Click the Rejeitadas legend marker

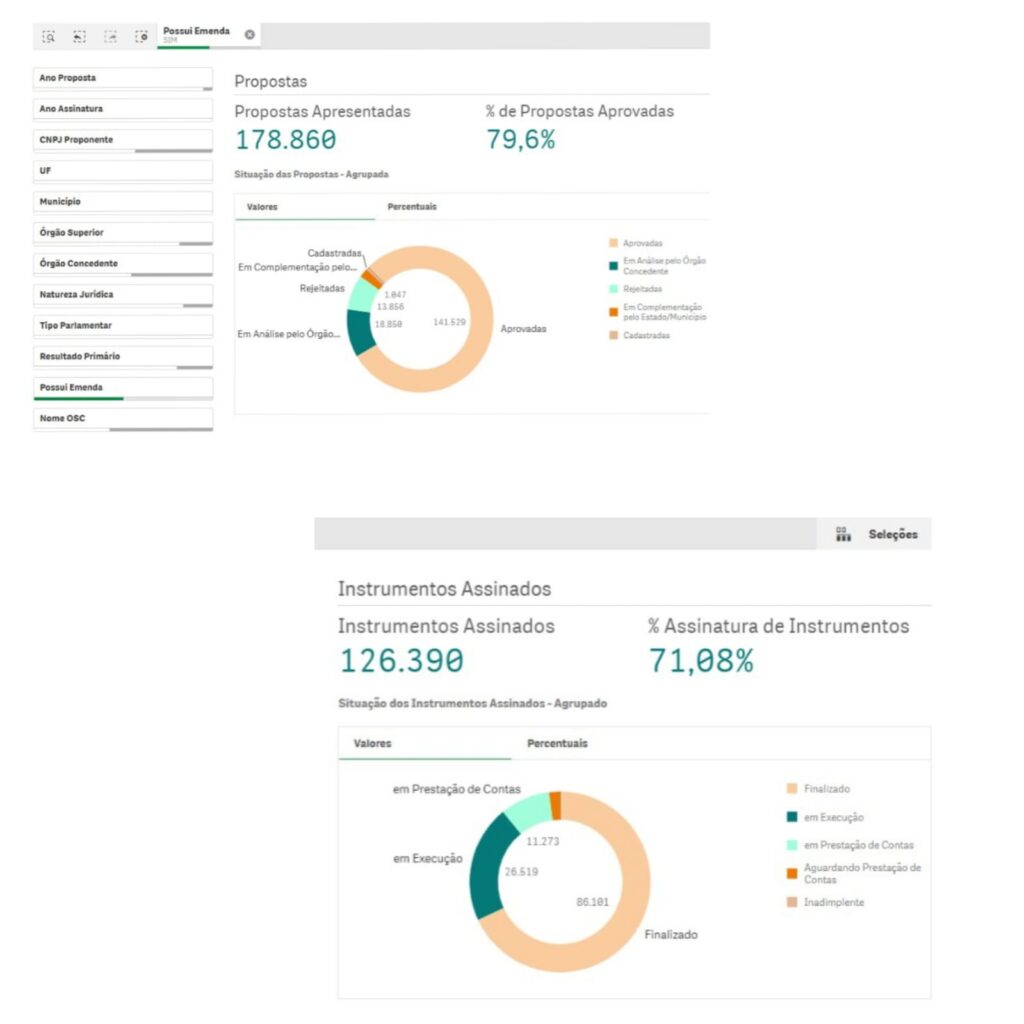(x=612, y=289)
